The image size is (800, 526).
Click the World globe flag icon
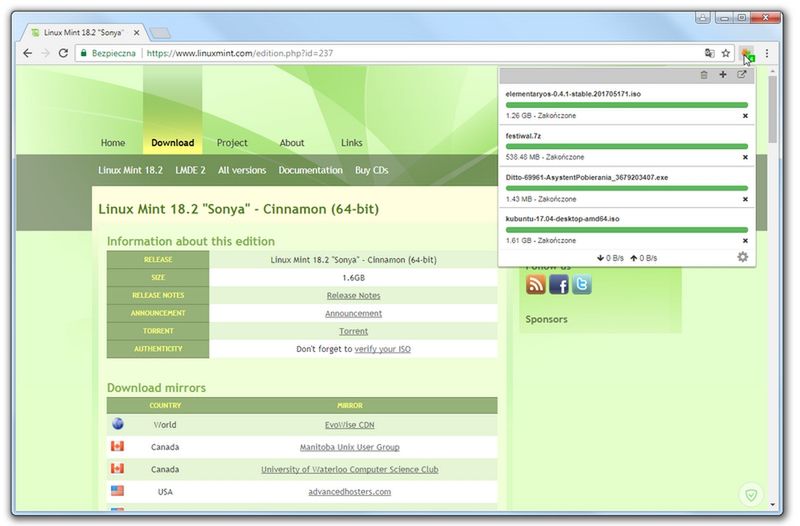coord(118,424)
